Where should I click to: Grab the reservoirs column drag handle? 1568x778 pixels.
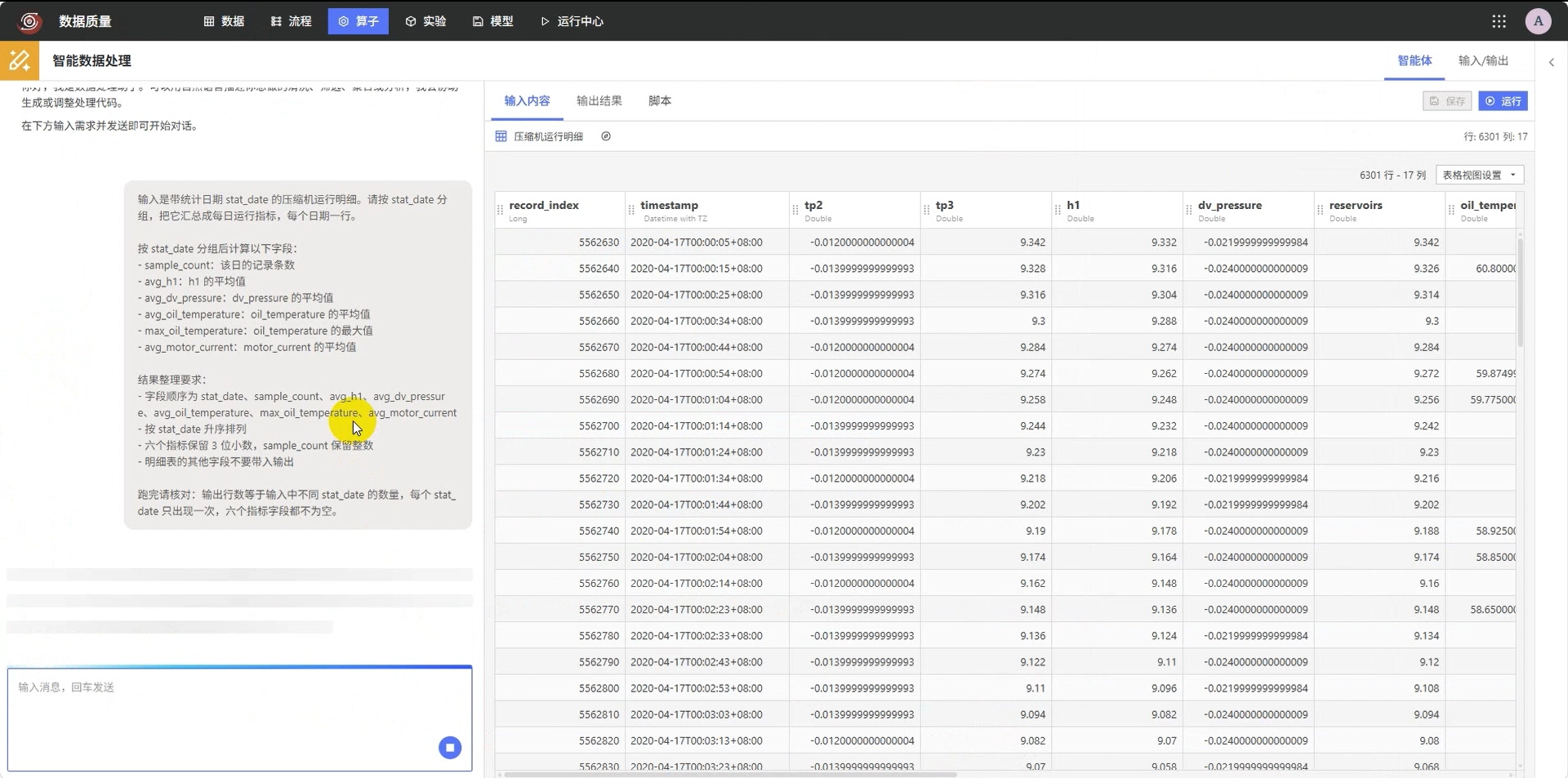pos(1320,211)
